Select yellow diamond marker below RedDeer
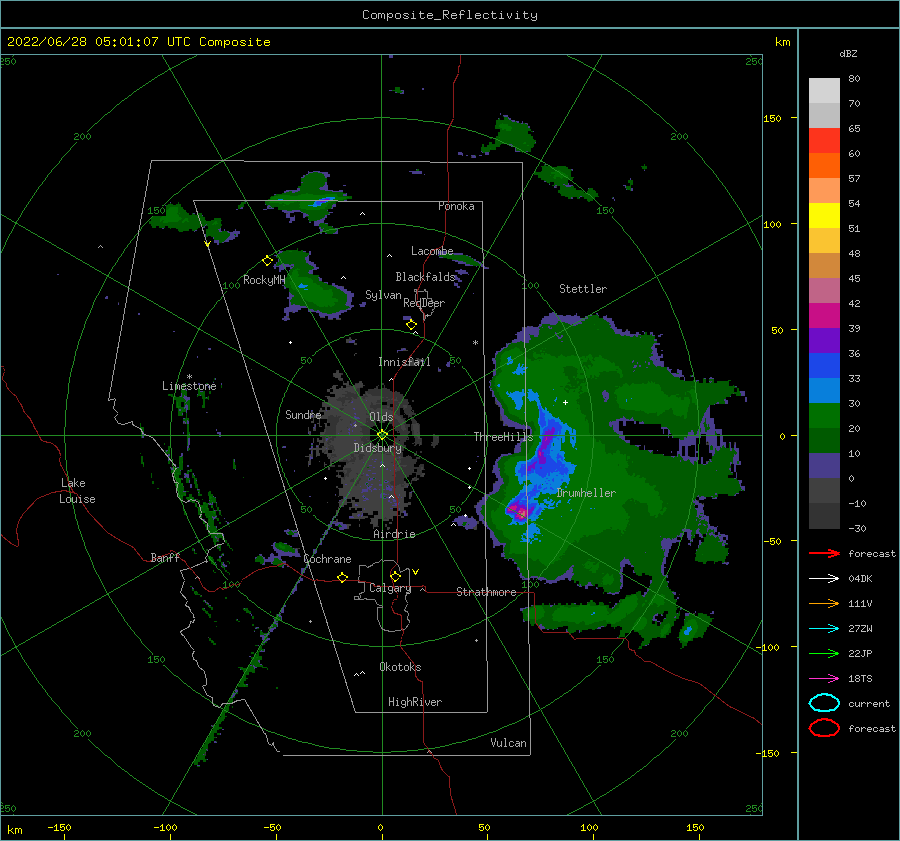 [x=412, y=325]
